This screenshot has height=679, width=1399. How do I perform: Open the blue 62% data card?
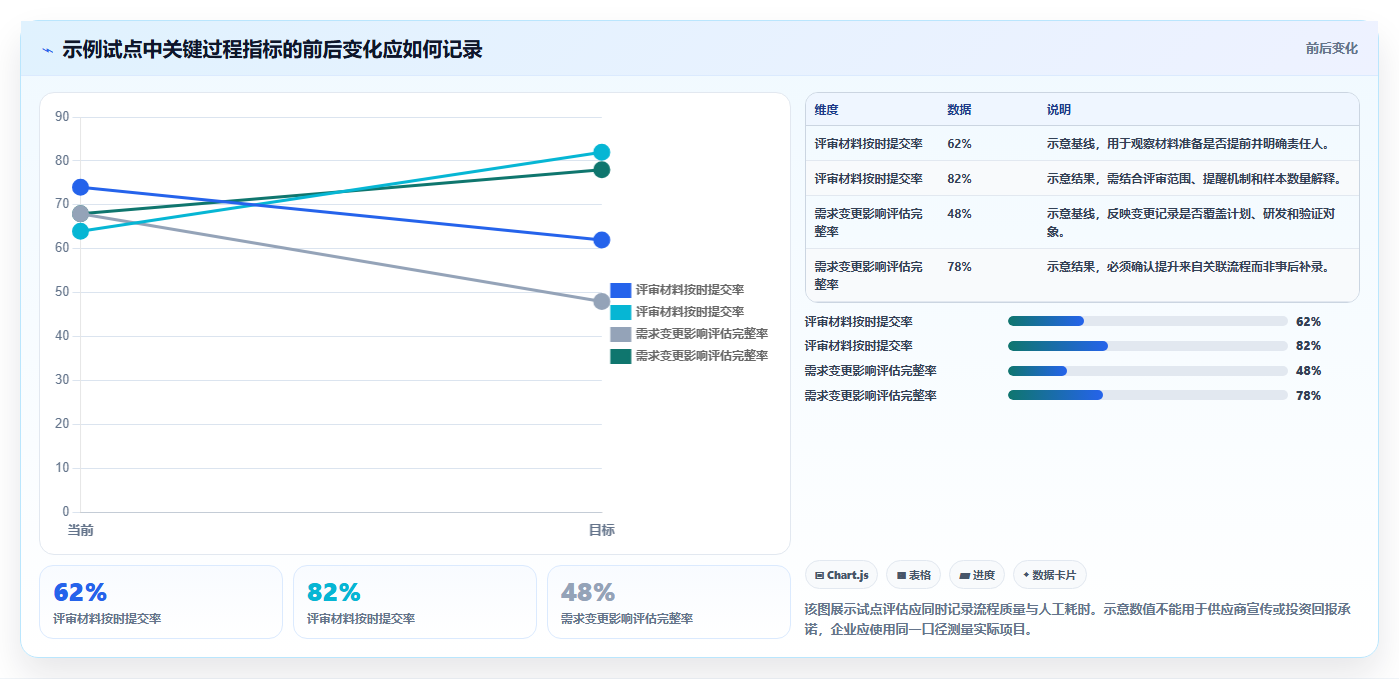tap(161, 602)
